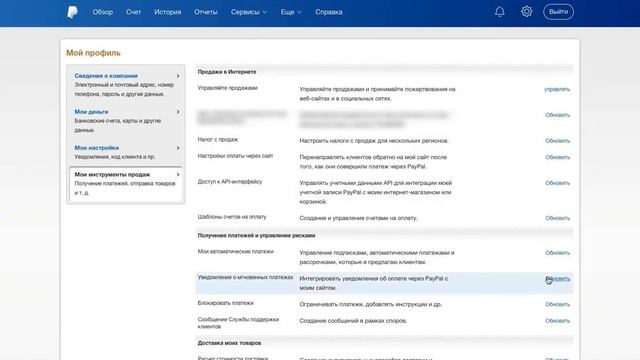This screenshot has width=640, height=360.
Task: Click Обновить for Шаблоны счетов на оплату
Action: [x=558, y=218]
